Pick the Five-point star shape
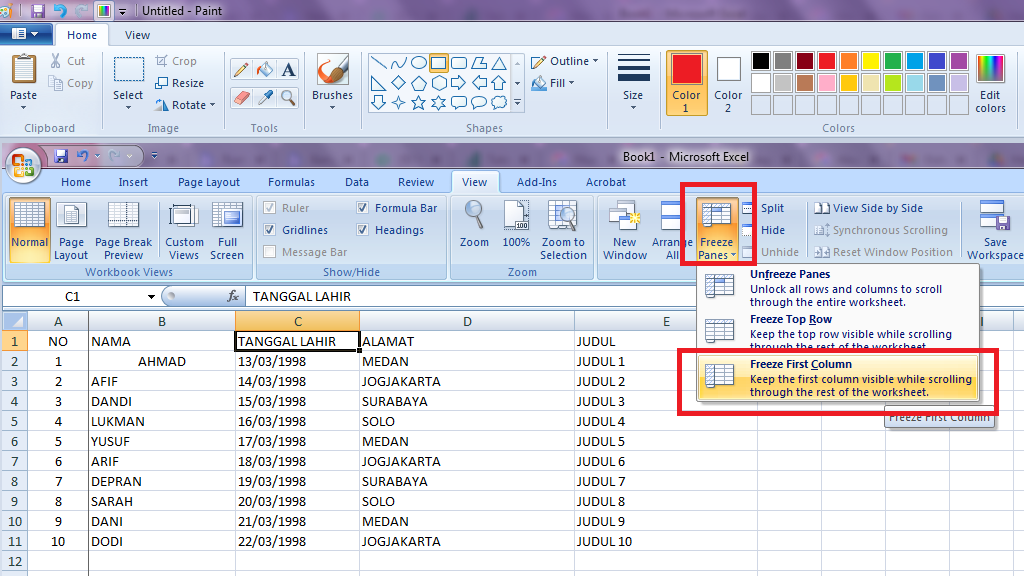Viewport: 1024px width, 576px height. [x=419, y=103]
